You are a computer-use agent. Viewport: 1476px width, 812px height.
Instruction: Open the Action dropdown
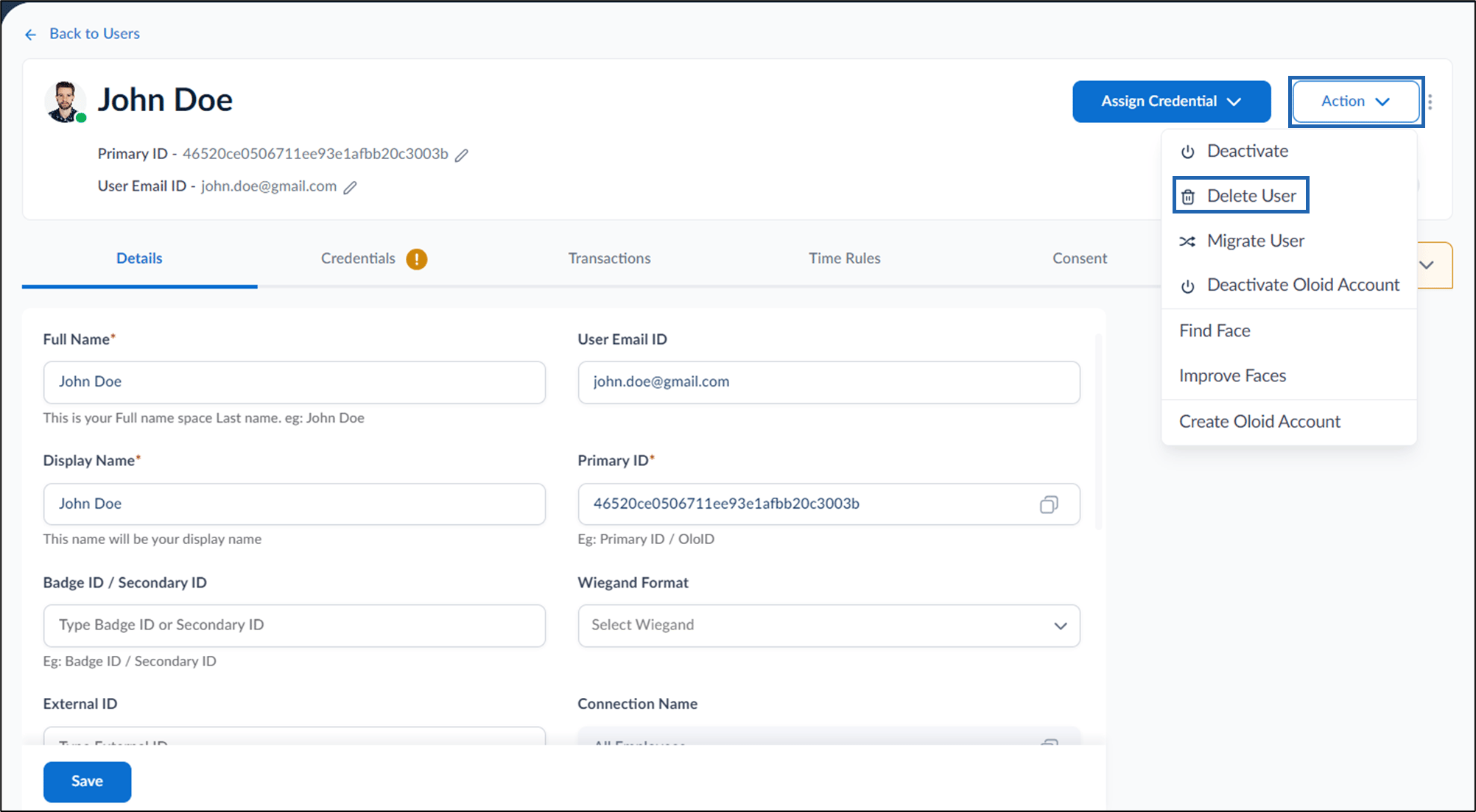point(1355,102)
